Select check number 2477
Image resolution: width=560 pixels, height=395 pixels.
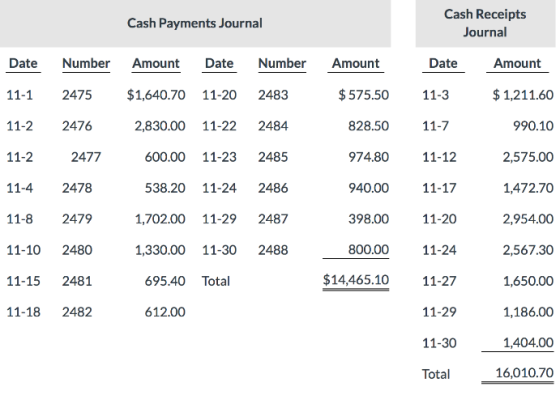[86, 157]
